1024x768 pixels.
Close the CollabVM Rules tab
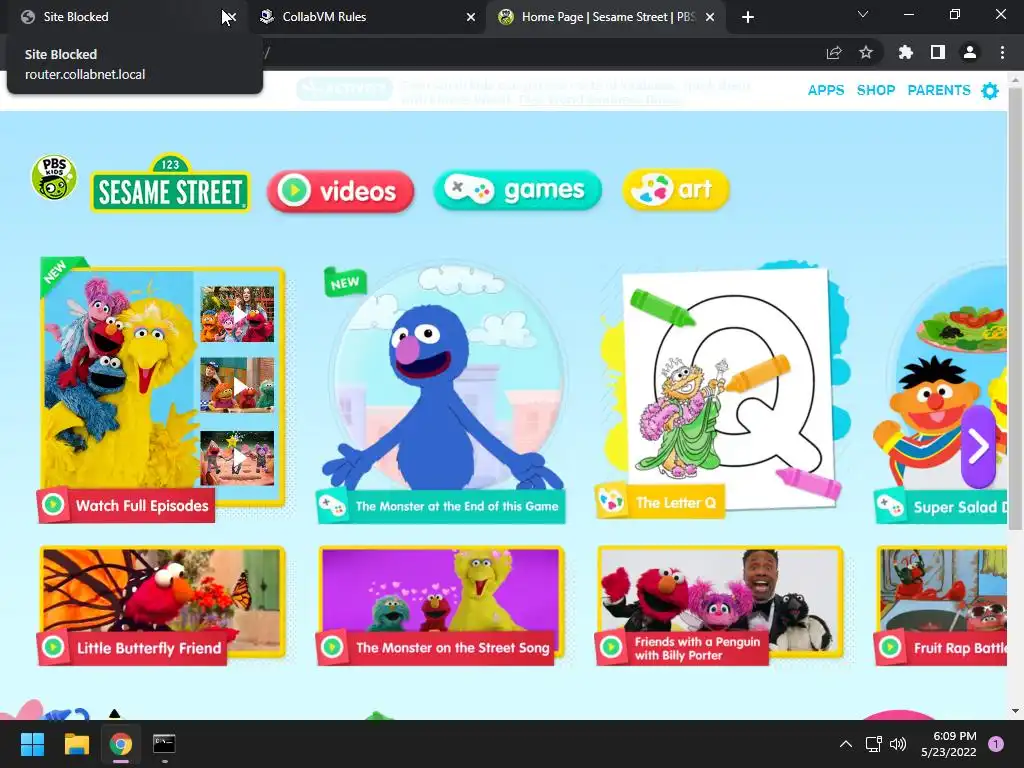471,17
